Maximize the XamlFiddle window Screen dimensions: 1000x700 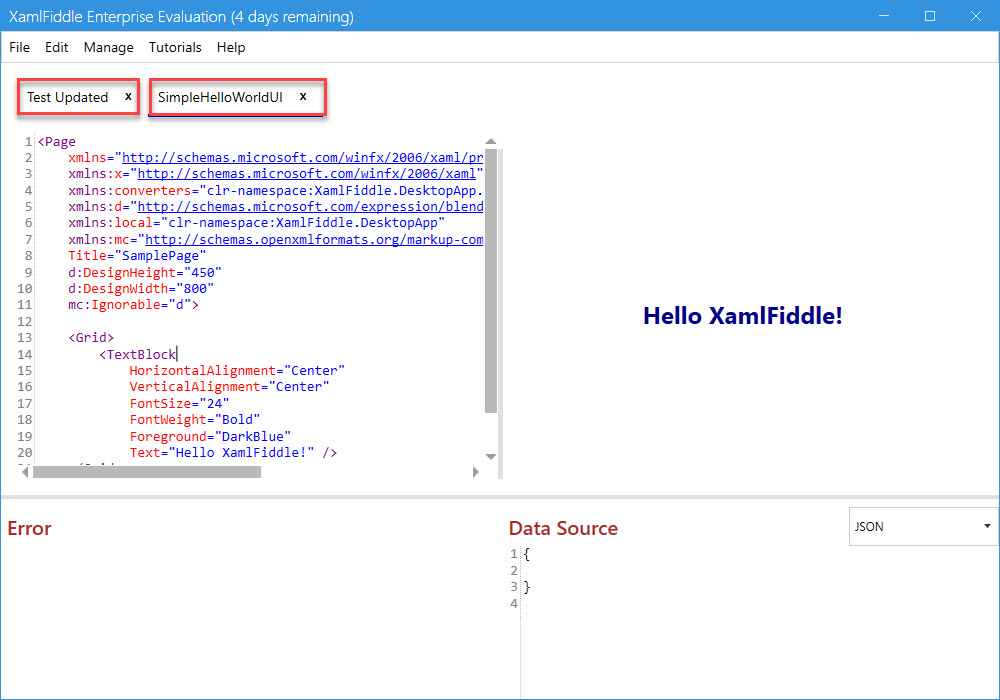coord(930,15)
